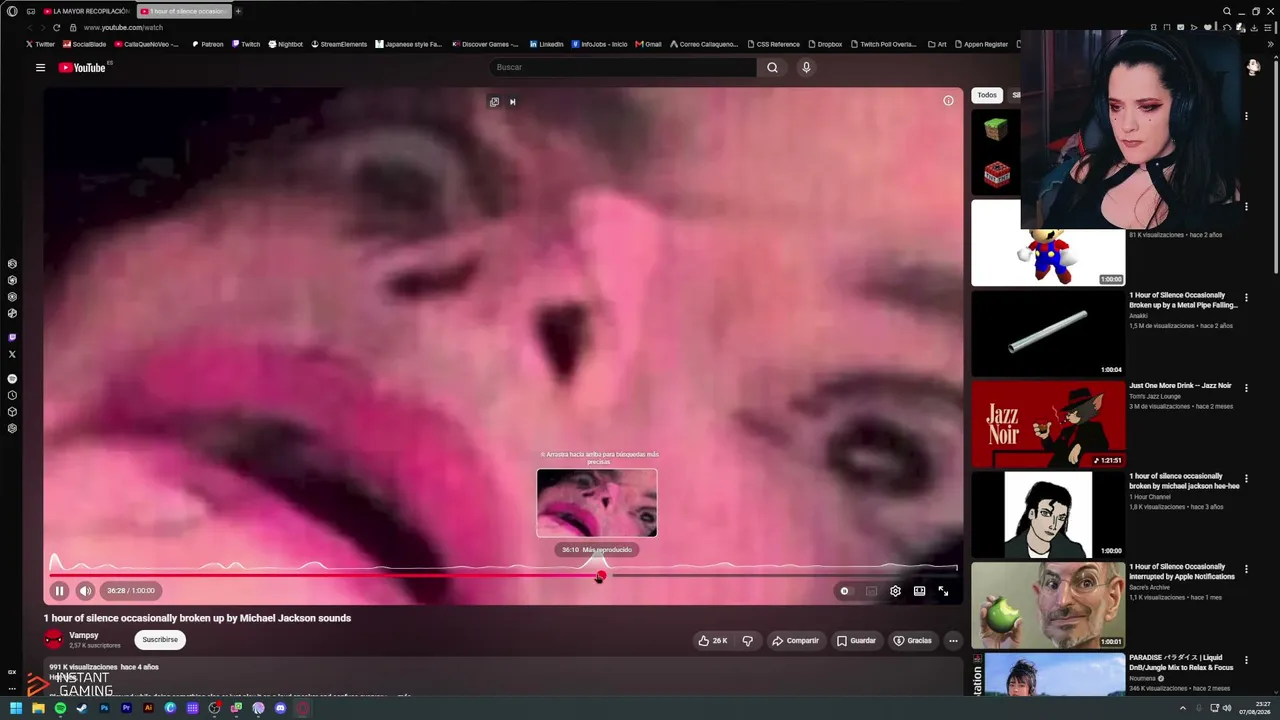The width and height of the screenshot is (1280, 720).
Task: Open the Apple Notifications video thumbnail
Action: (1048, 605)
